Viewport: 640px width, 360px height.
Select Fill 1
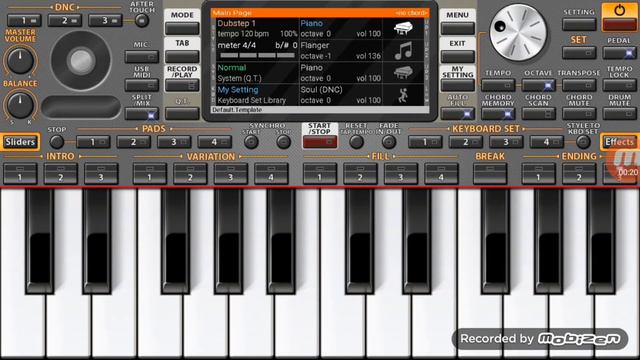[x=320, y=173]
